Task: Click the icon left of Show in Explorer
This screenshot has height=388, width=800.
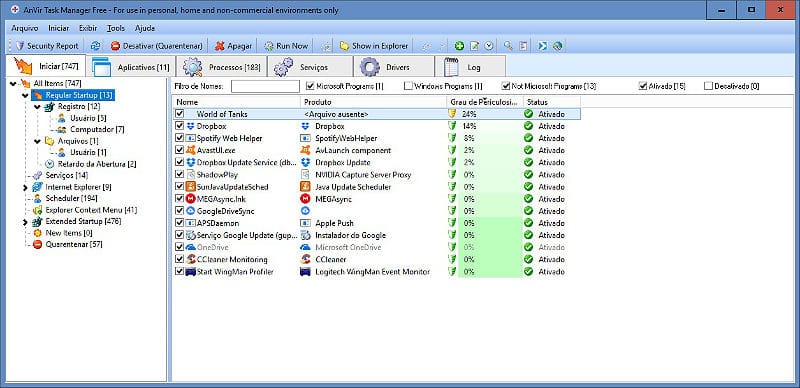Action: 326,46
